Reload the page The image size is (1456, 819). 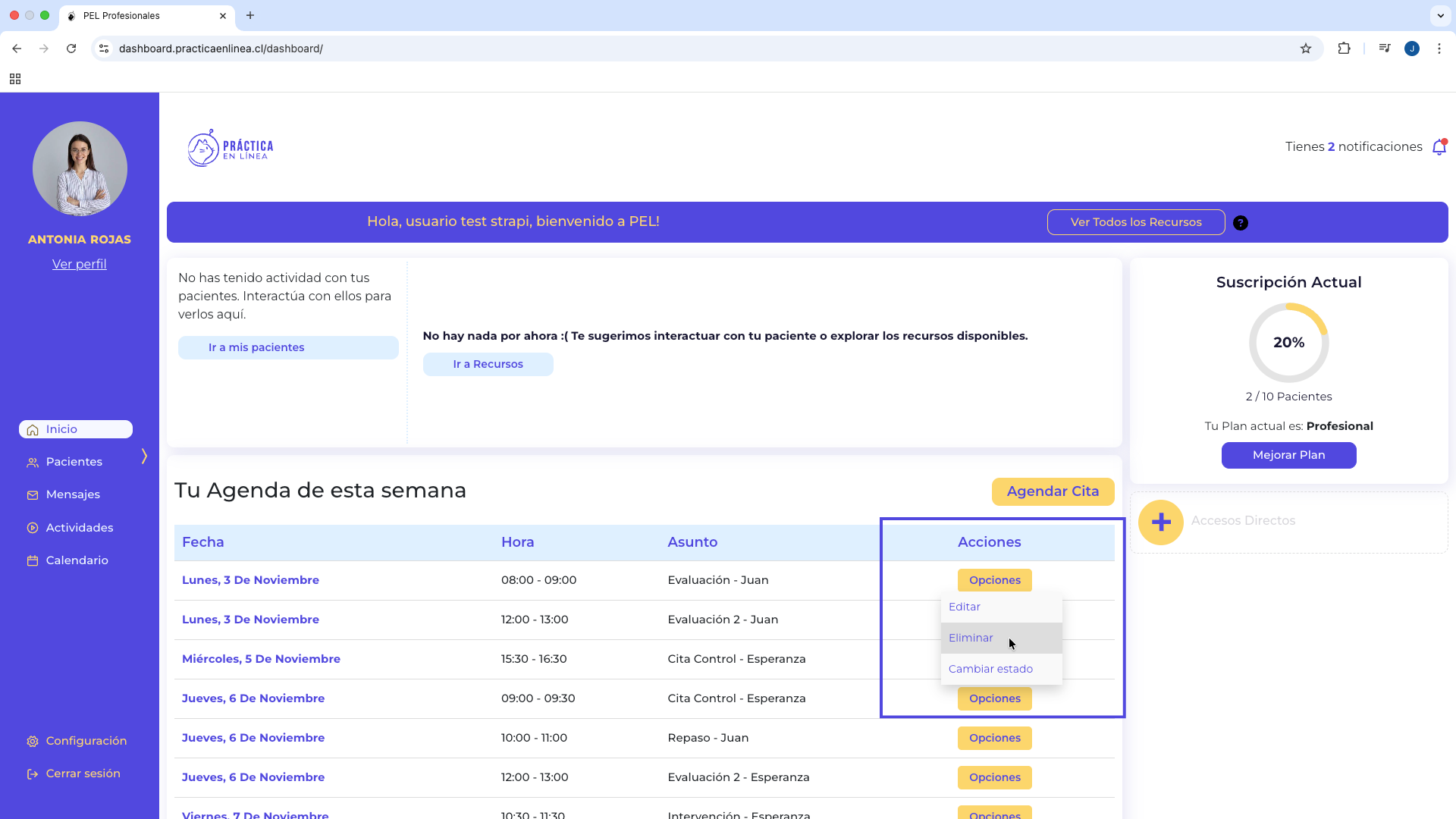(x=71, y=49)
